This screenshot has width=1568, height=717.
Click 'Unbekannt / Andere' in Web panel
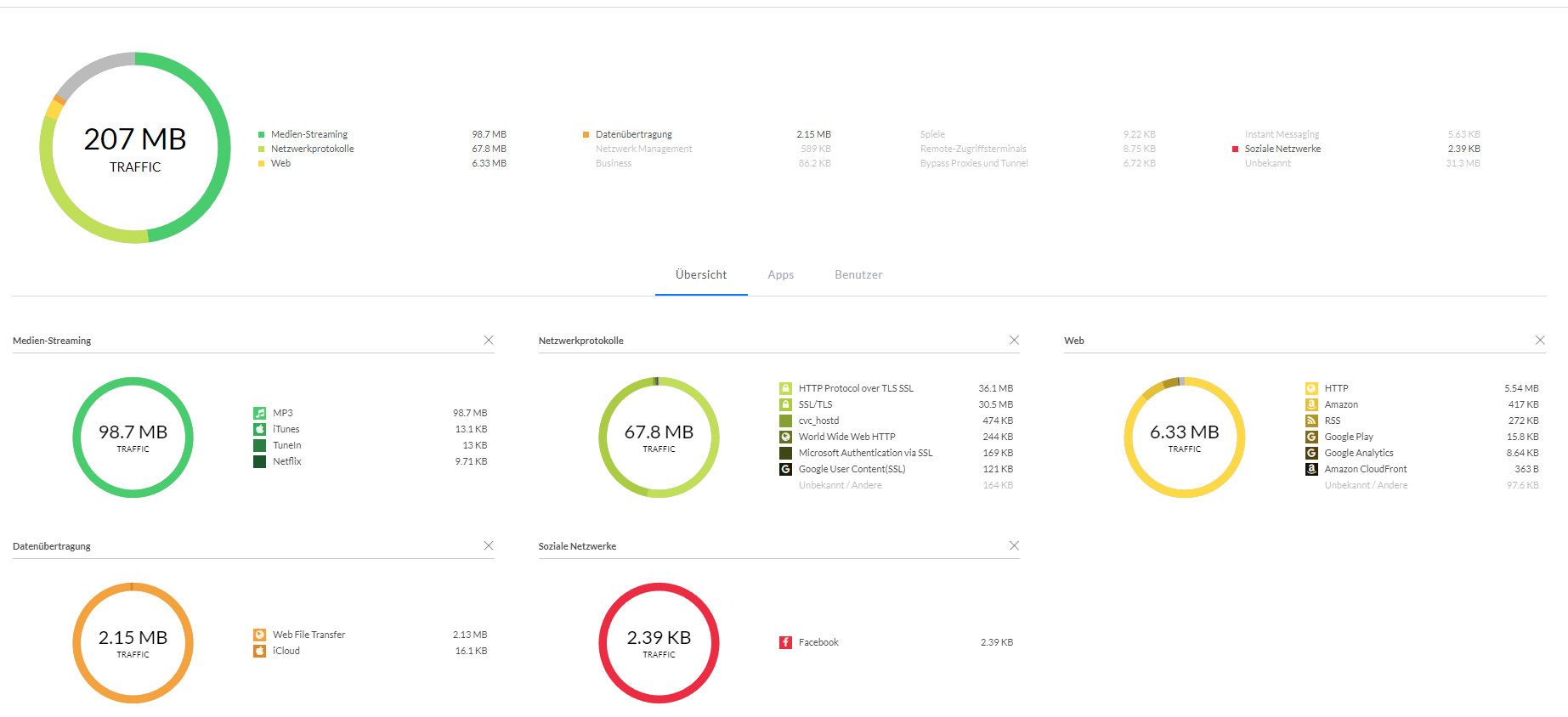click(x=1366, y=485)
